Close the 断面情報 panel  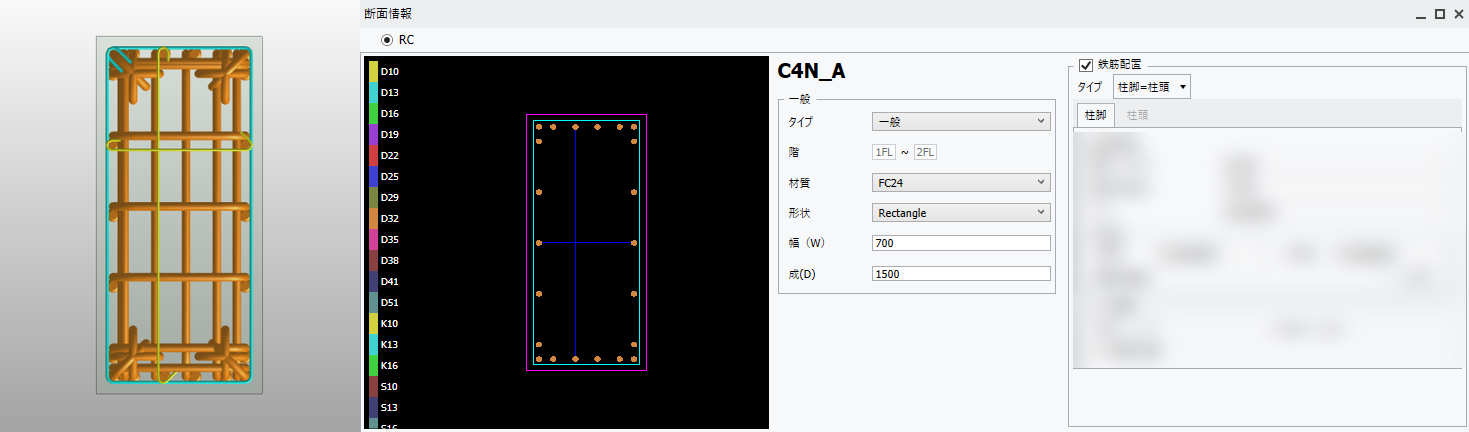click(x=1457, y=14)
